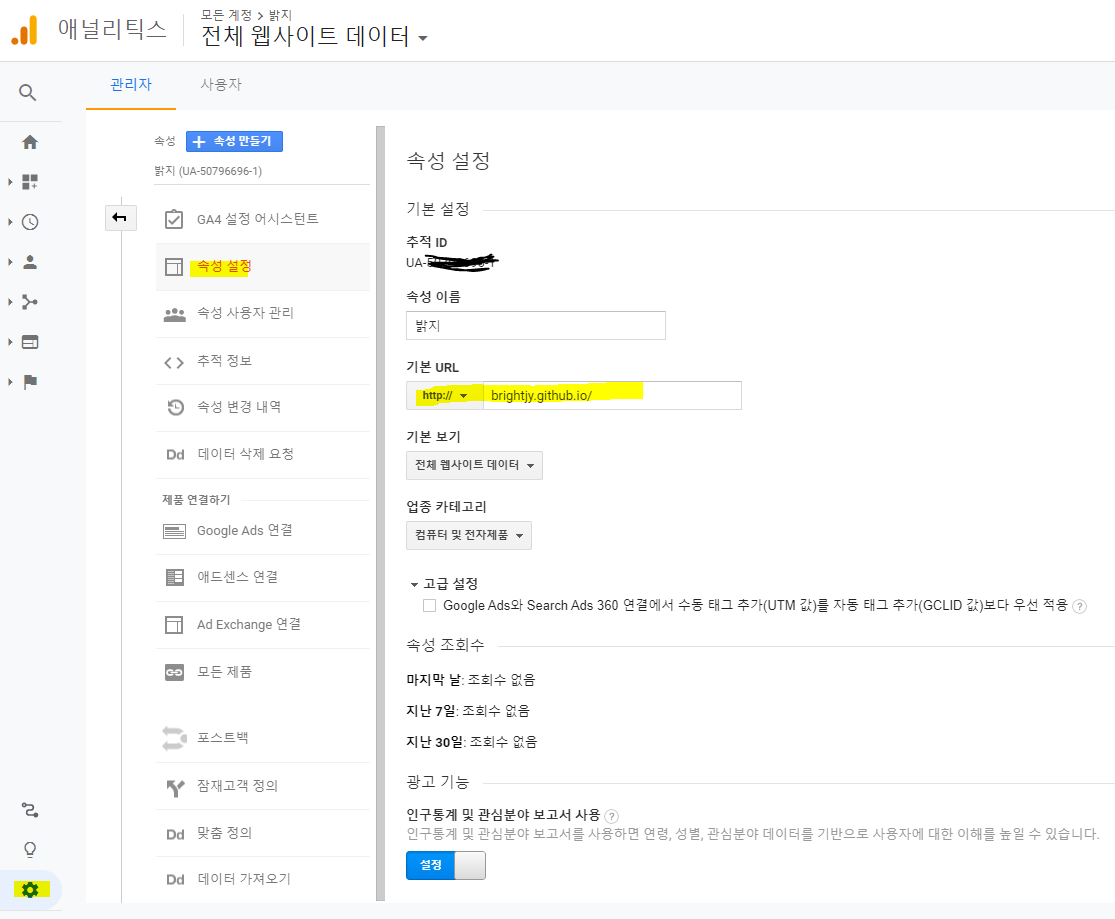Check the manual tagging UTM override checkbox

pos(430,605)
